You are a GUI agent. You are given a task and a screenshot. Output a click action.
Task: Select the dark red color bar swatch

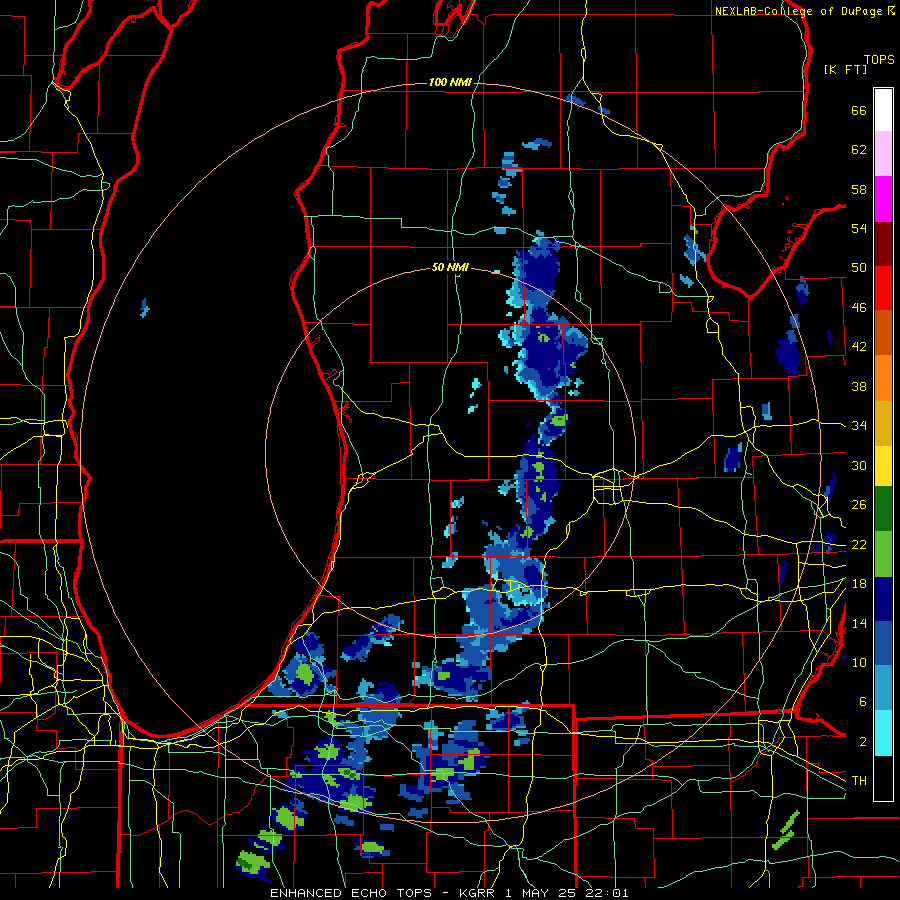click(883, 243)
